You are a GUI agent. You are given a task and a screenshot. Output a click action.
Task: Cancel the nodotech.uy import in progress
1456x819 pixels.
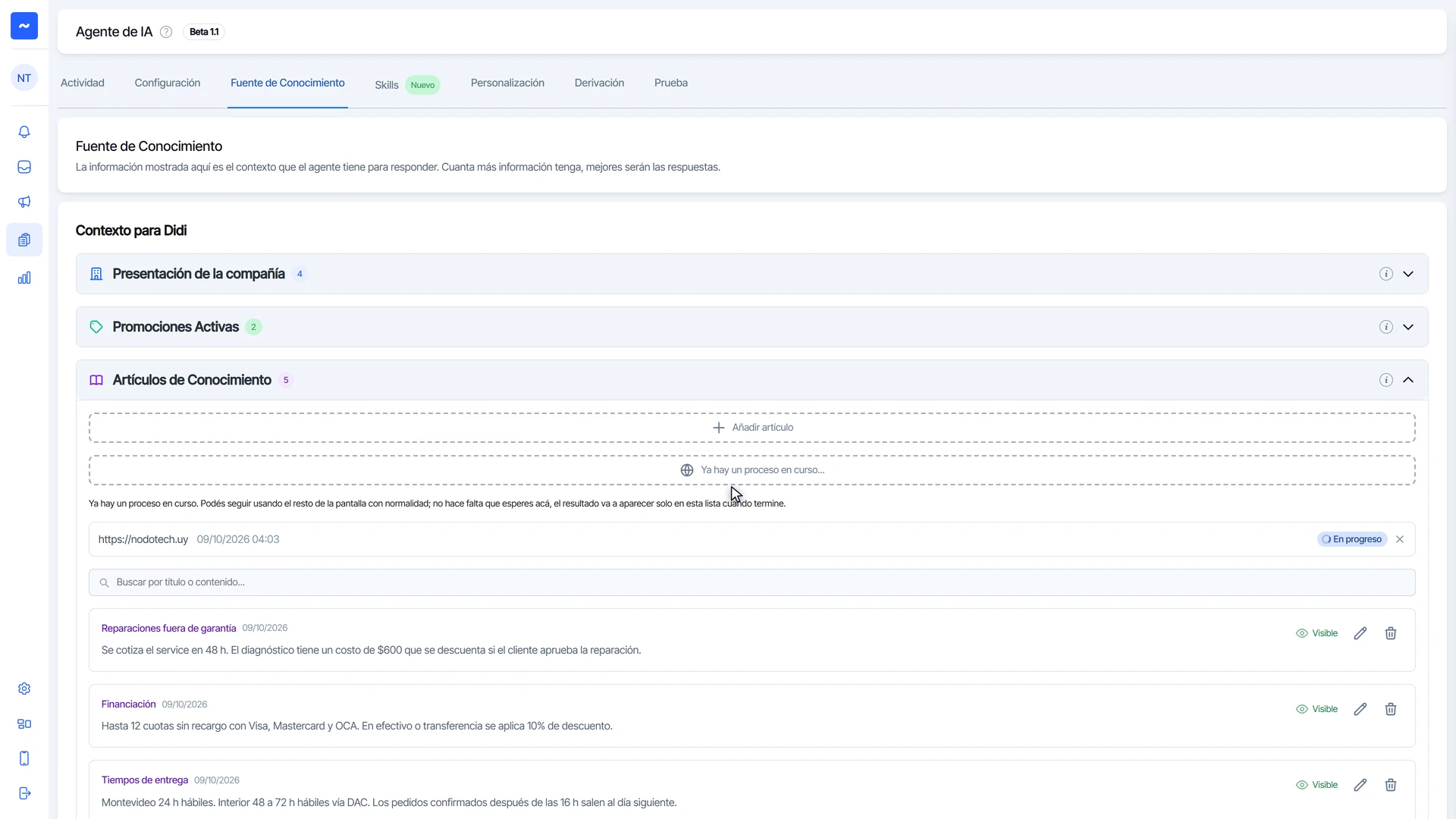pyautogui.click(x=1400, y=539)
